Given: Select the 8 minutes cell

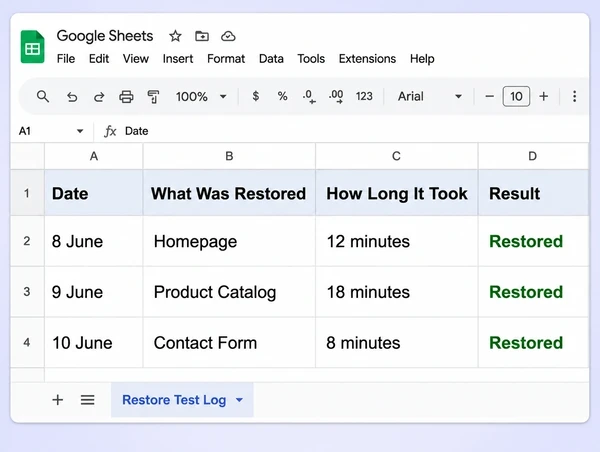Looking at the screenshot, I should 396,343.
